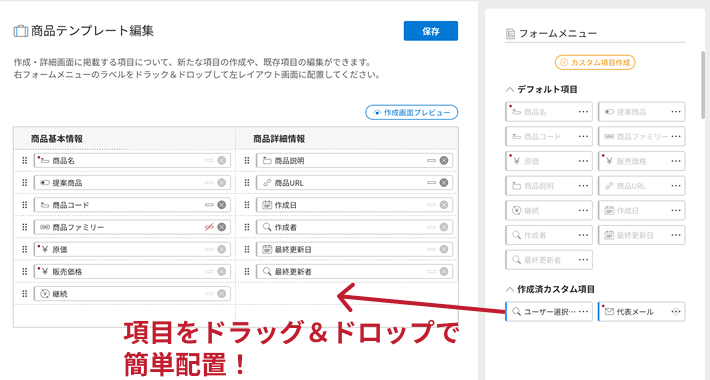The width and height of the screenshot is (710, 380).
Task: Open options menu of default 商品名 item
Action: tap(583, 111)
